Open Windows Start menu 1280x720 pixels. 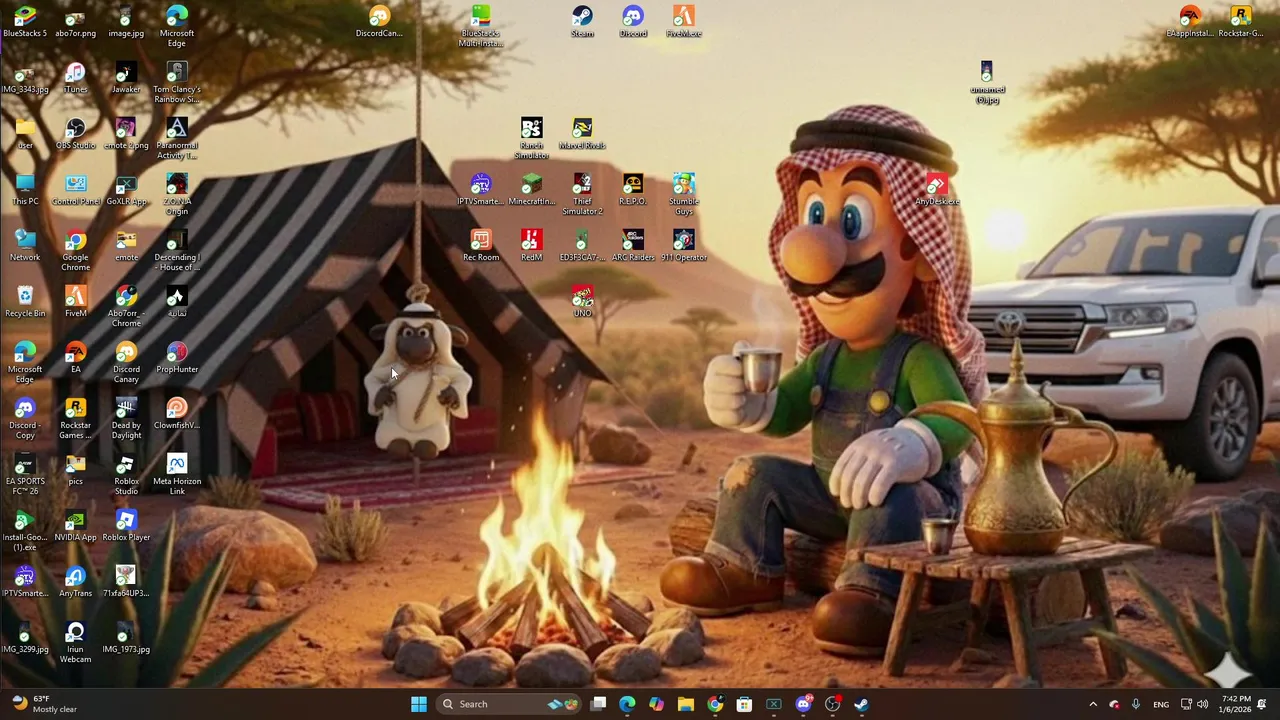(419, 704)
